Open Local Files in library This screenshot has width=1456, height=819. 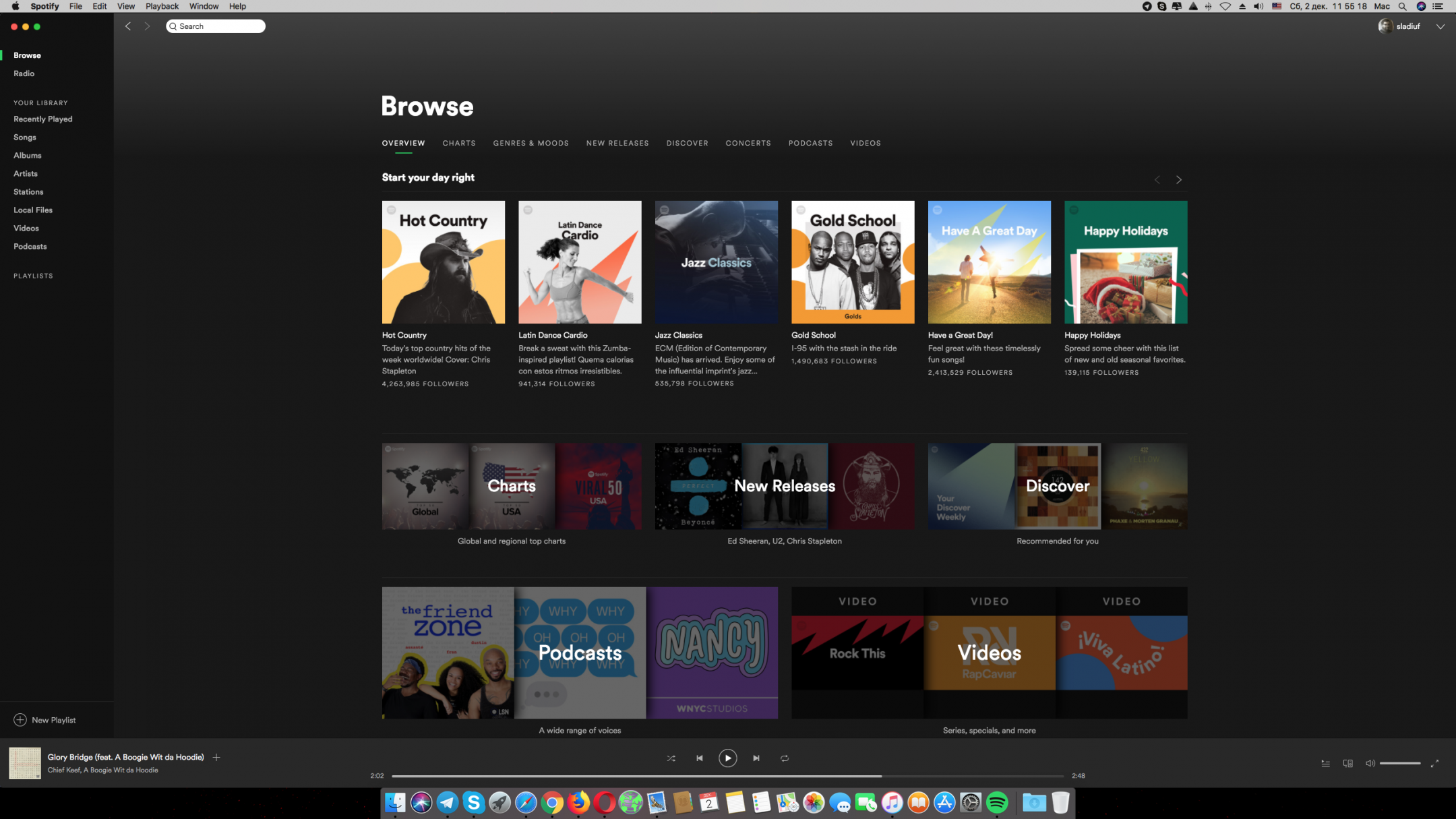coord(33,210)
